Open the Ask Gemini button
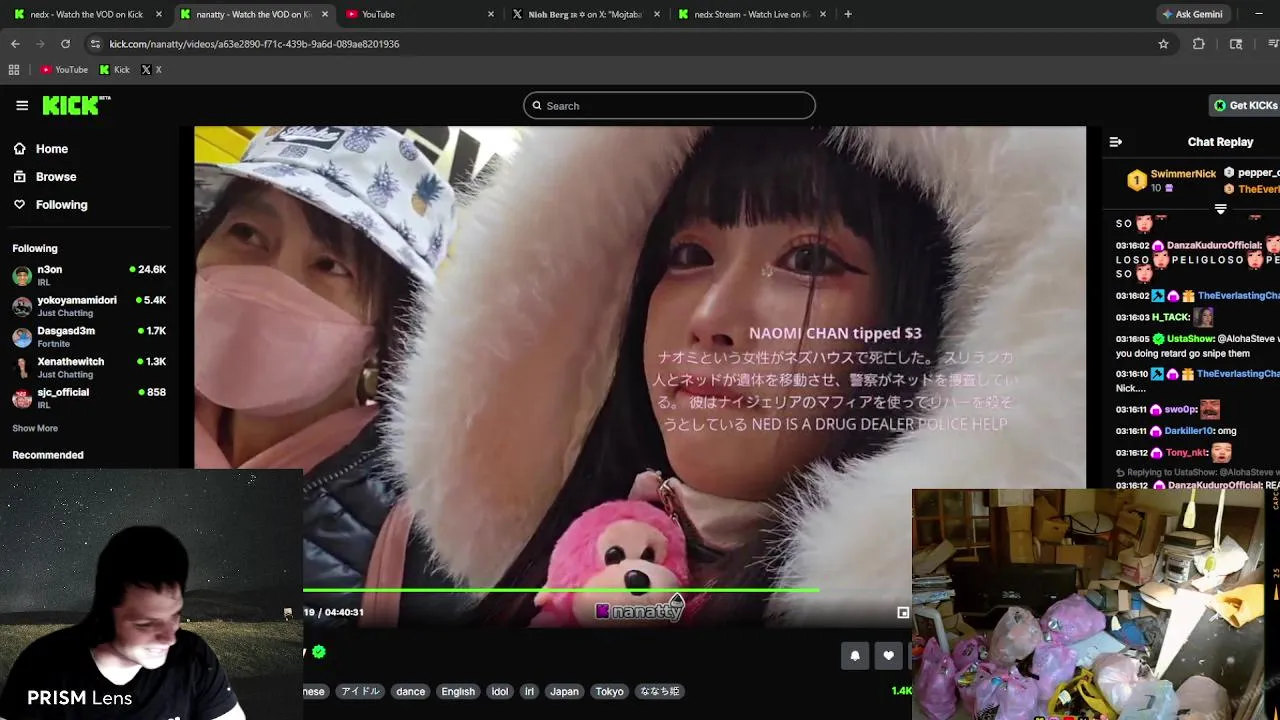 (1192, 14)
